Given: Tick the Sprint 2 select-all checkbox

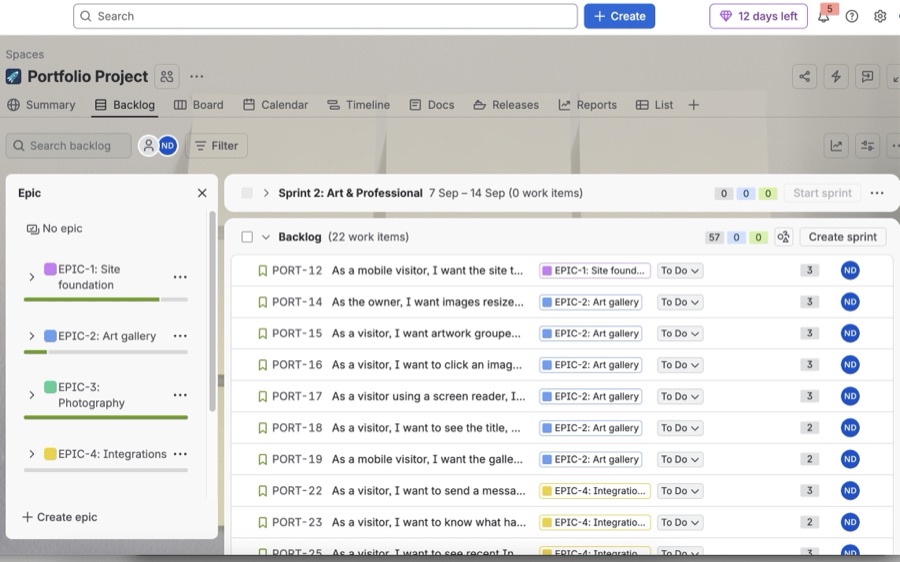Looking at the screenshot, I should tap(247, 193).
